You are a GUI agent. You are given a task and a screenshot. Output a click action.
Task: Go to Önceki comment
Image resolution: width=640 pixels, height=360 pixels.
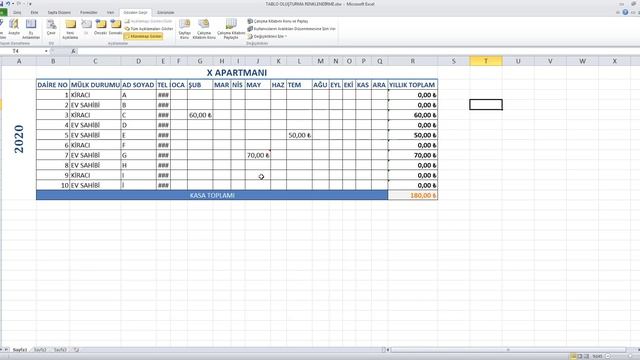[100, 27]
